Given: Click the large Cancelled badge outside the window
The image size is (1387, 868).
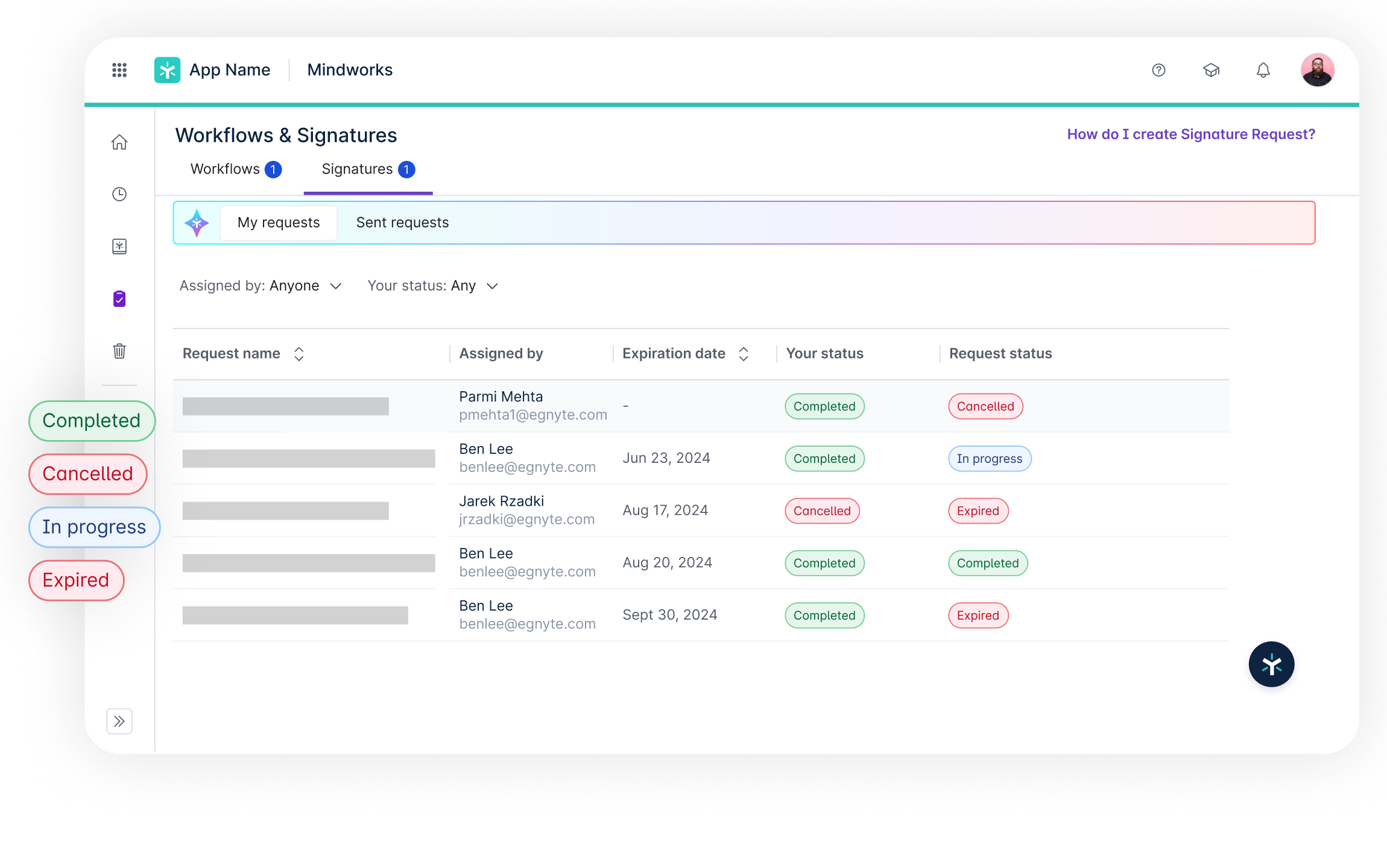Looking at the screenshot, I should click(x=88, y=474).
